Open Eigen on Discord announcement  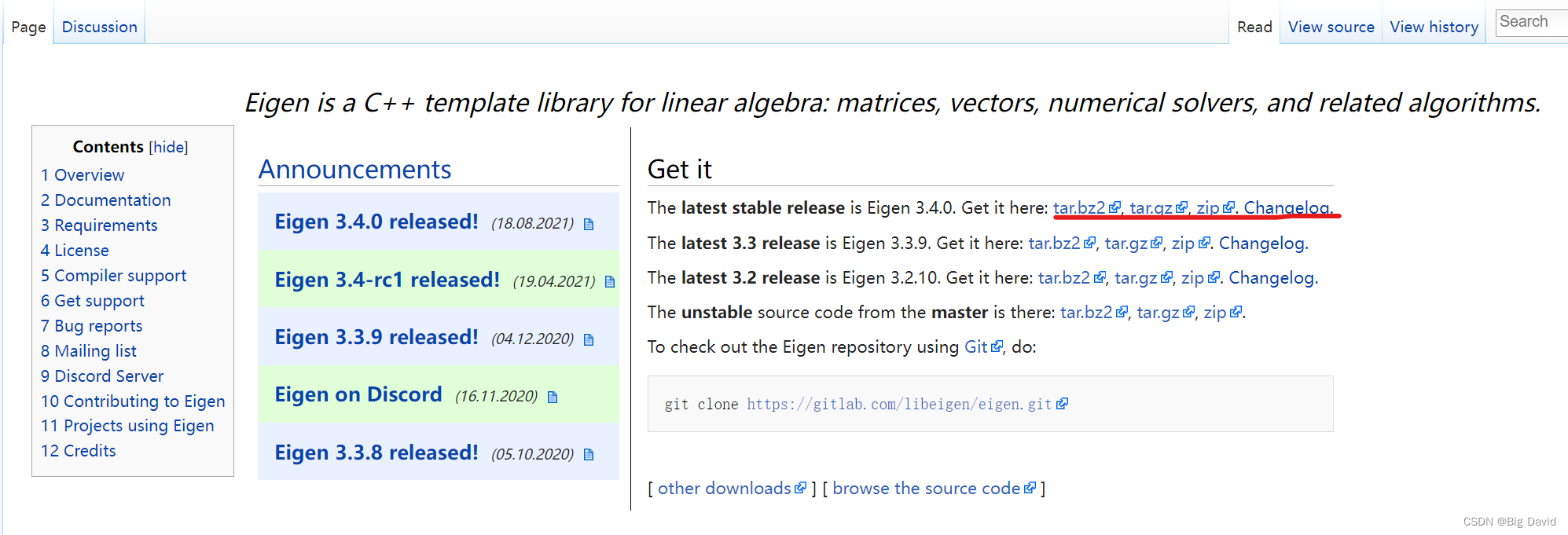point(358,394)
